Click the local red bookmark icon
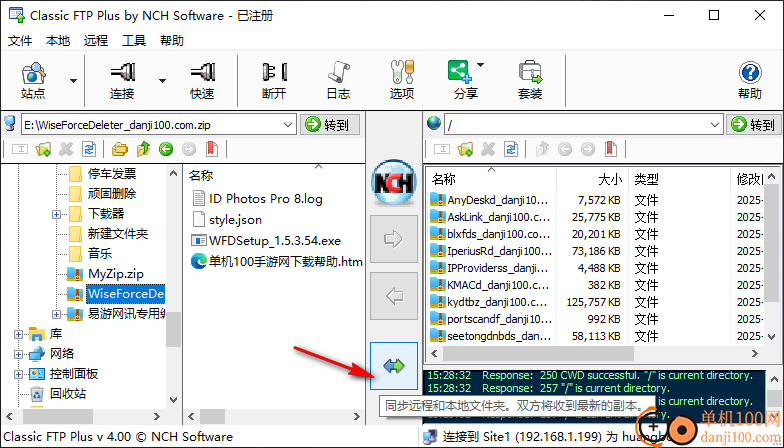 pos(212,149)
